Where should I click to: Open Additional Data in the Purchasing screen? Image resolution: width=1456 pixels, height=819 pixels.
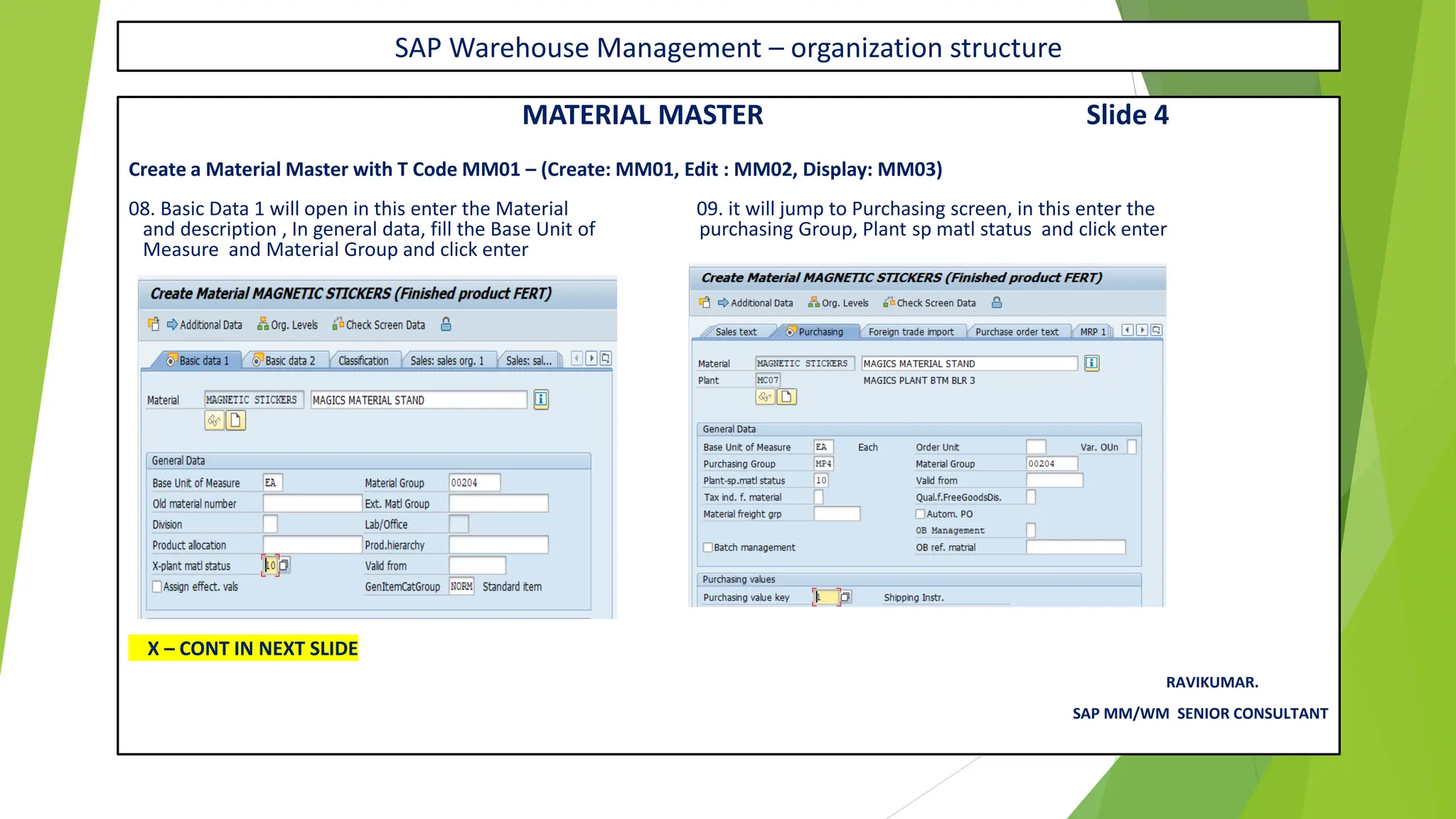(755, 303)
